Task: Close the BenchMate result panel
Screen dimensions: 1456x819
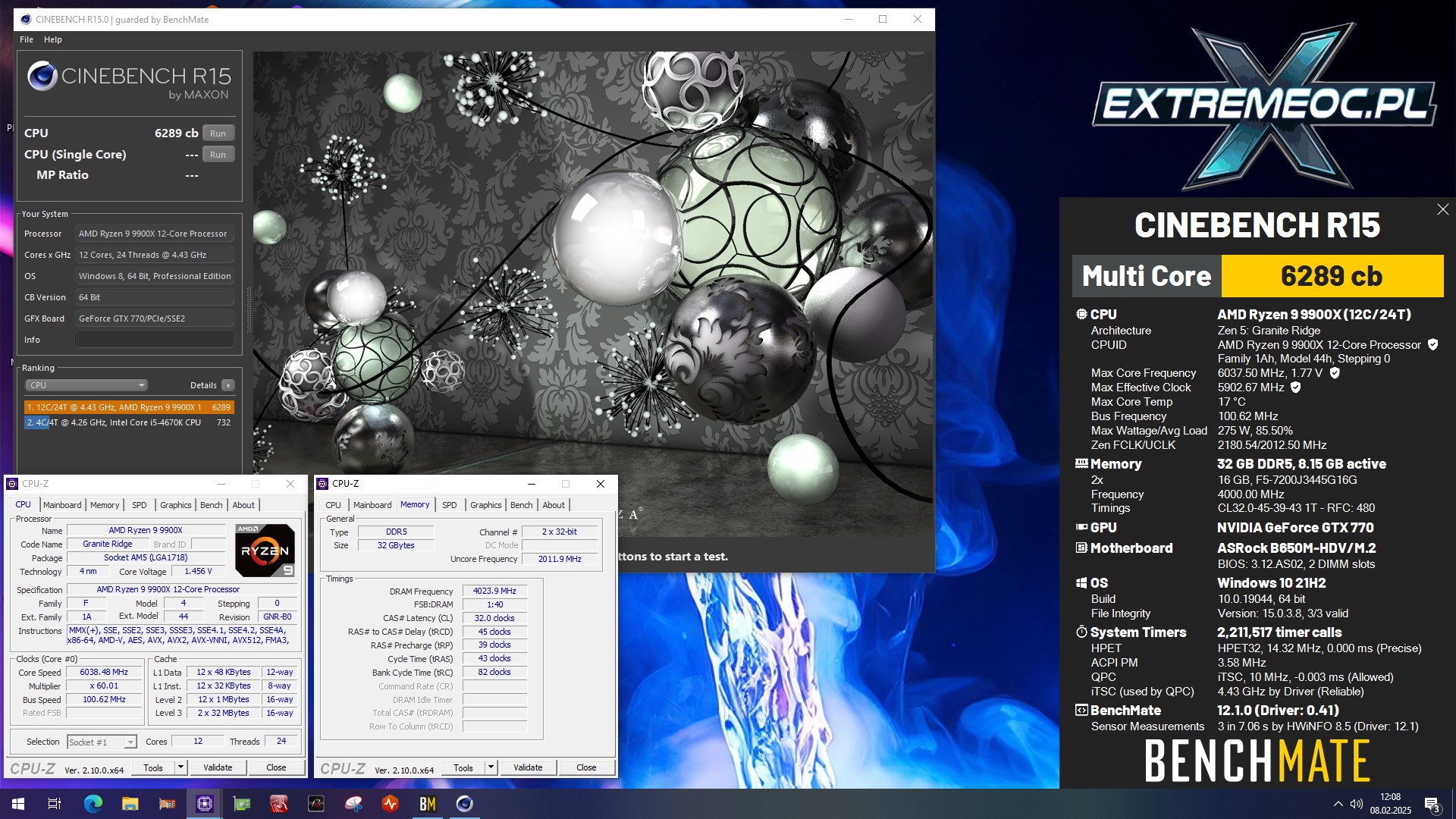Action: (1442, 209)
